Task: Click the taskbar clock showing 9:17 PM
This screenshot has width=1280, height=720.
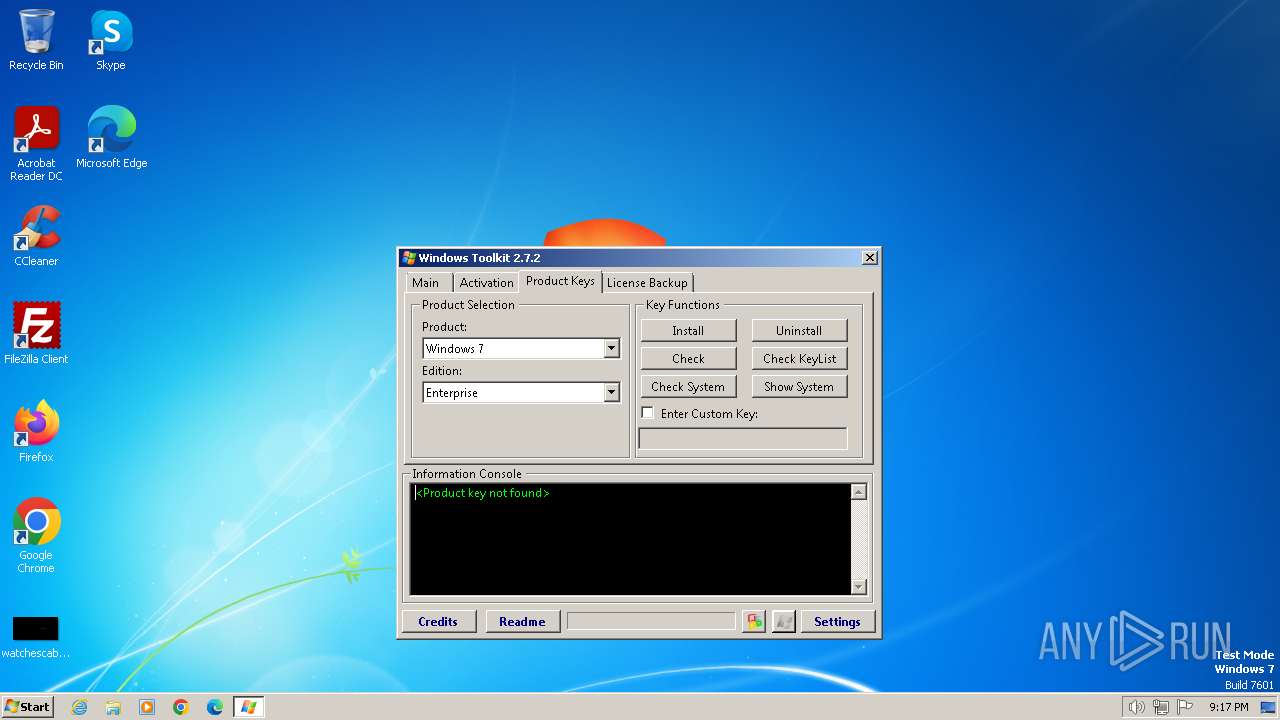Action: [x=1228, y=707]
